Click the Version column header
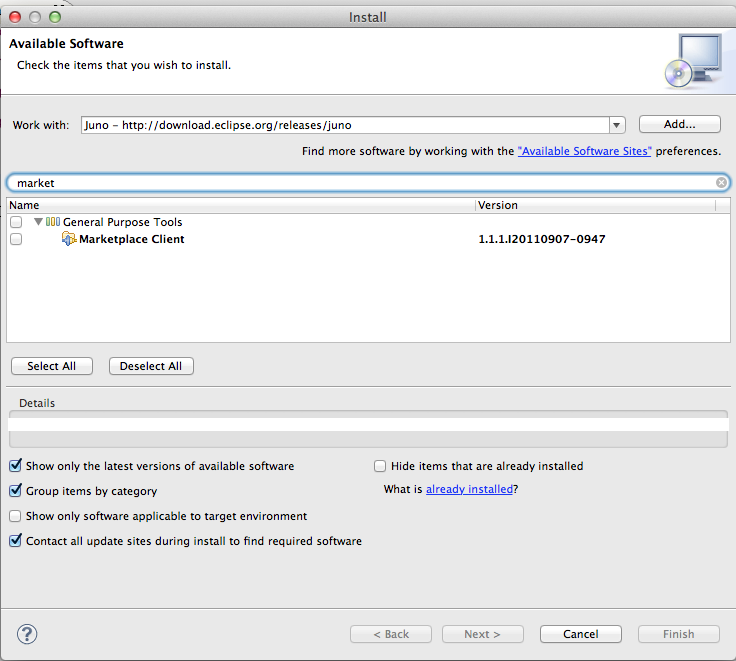The height and width of the screenshot is (661, 736). (595, 205)
